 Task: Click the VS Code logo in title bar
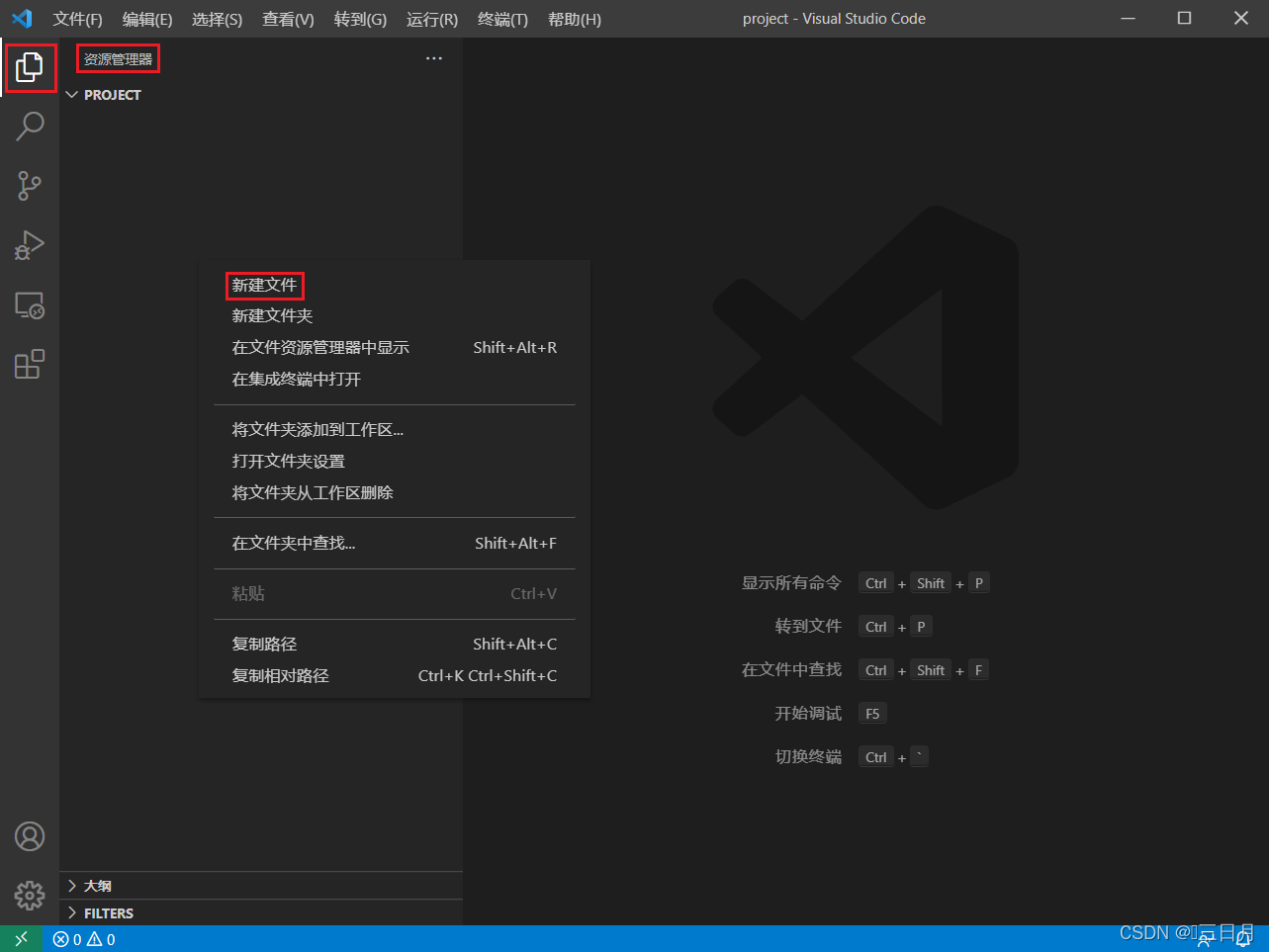tap(22, 19)
